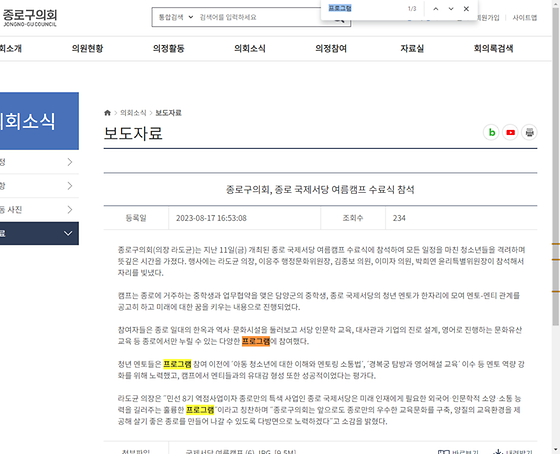Screen dimensions: 560x454
Task: Click the registration date 2023-08-17 16:53:08
Action: [x=211, y=218]
